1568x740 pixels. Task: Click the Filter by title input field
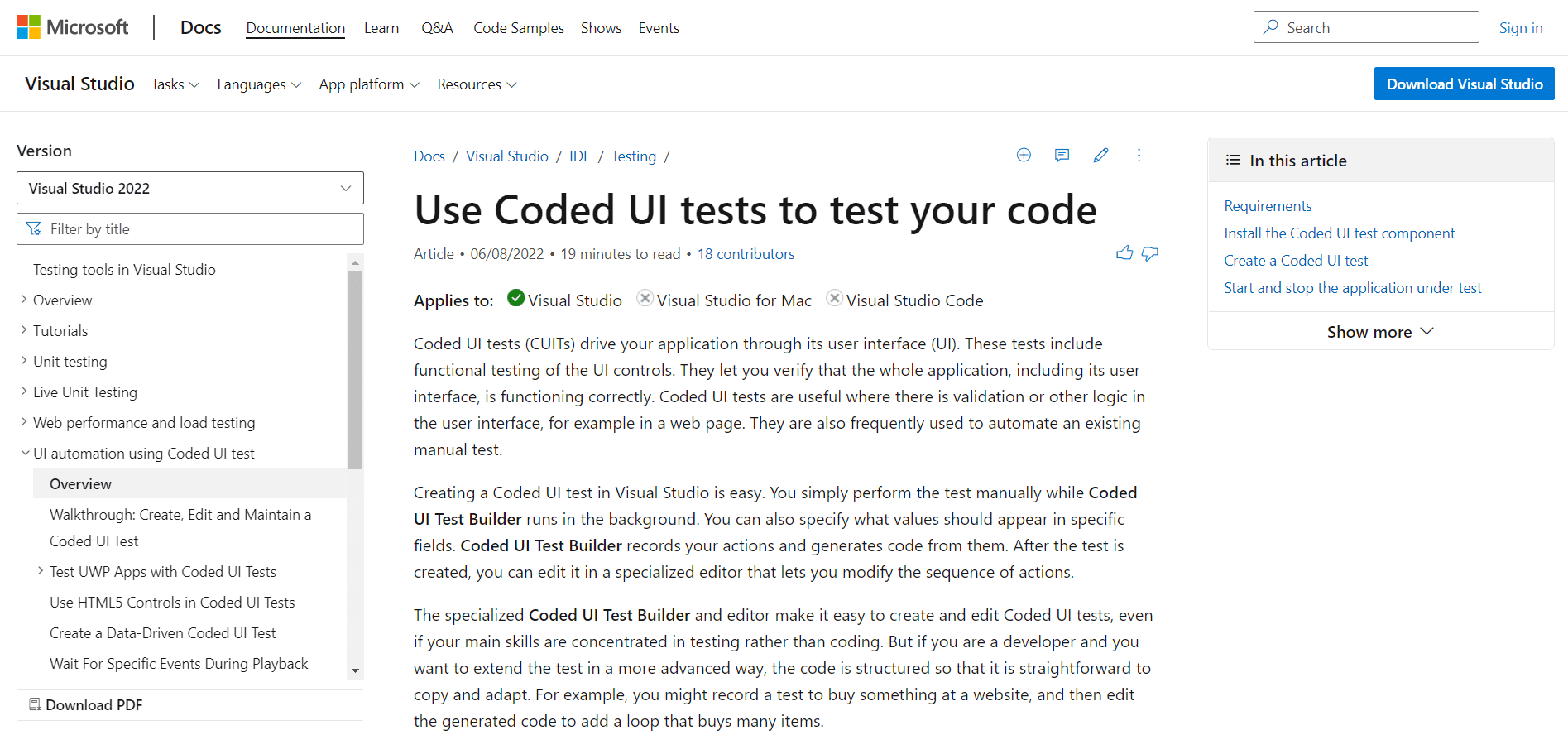point(189,228)
